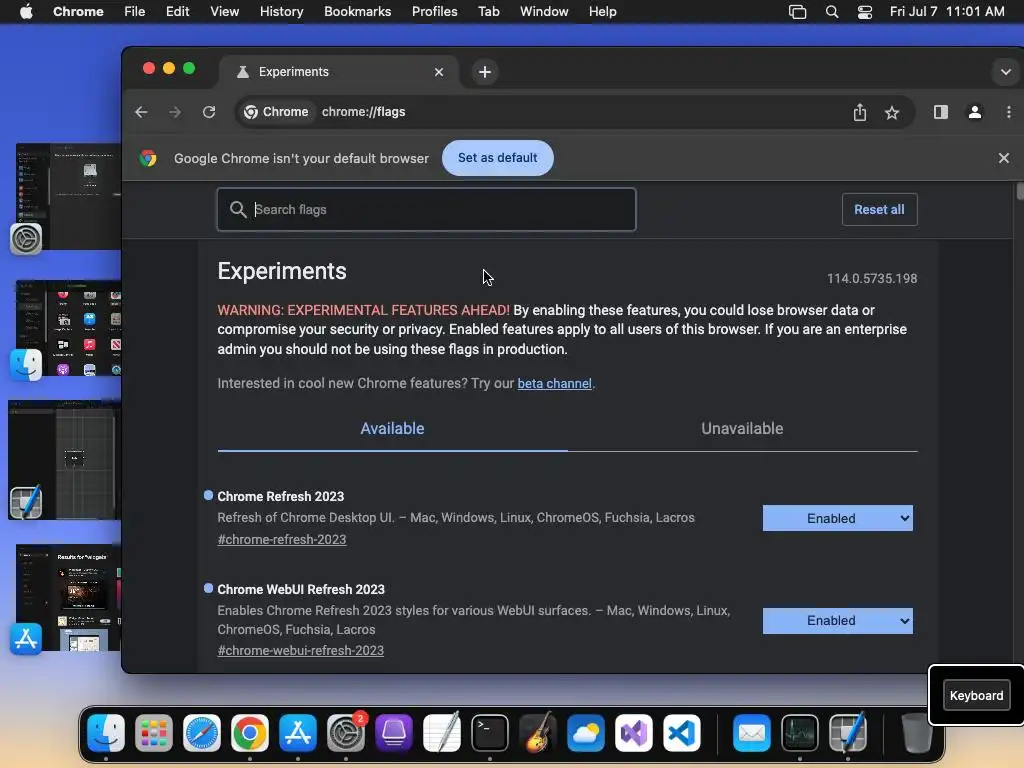Image resolution: width=1024 pixels, height=768 pixels.
Task: Click the Chrome site info chip
Action: click(276, 112)
